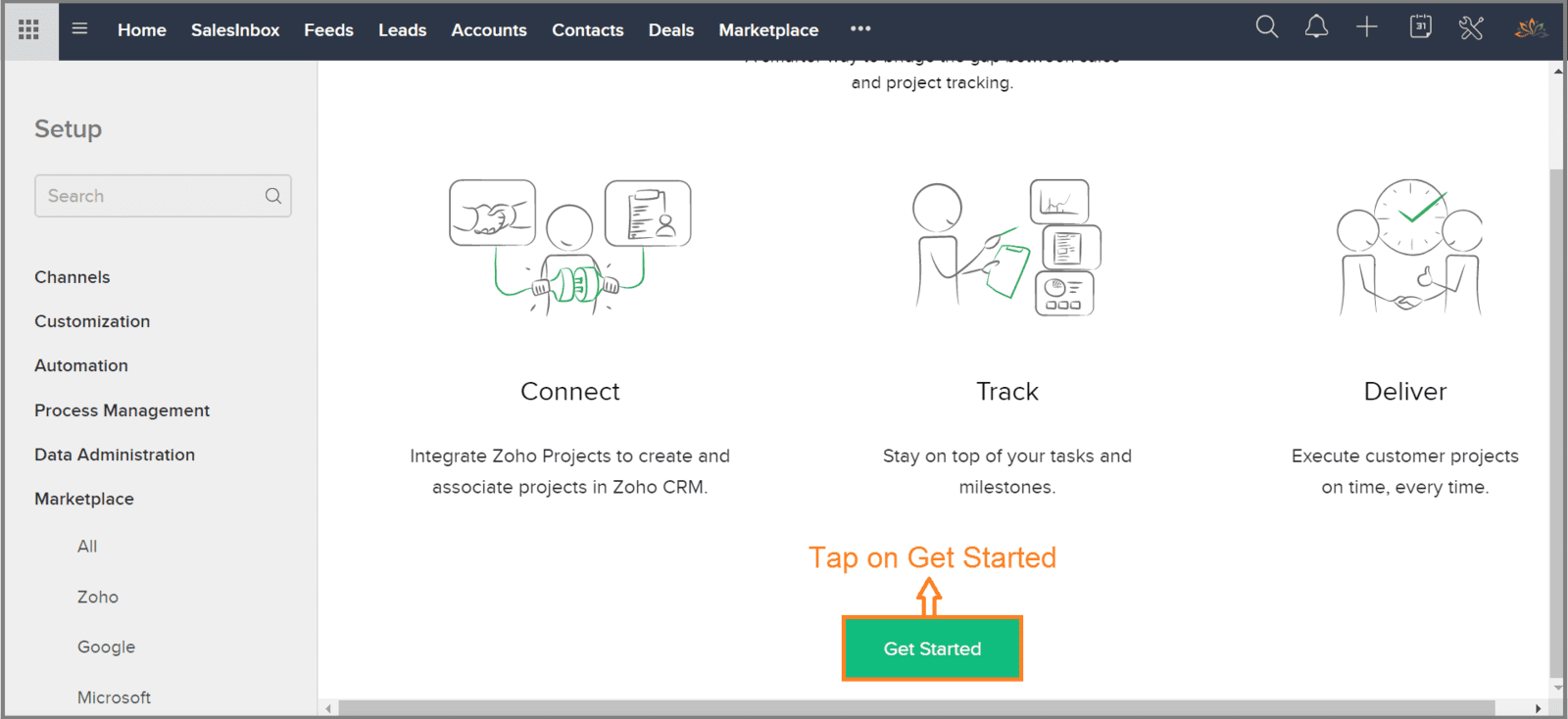The width and height of the screenshot is (1568, 719).
Task: Toggle the hamburger menu icon
Action: 80,28
